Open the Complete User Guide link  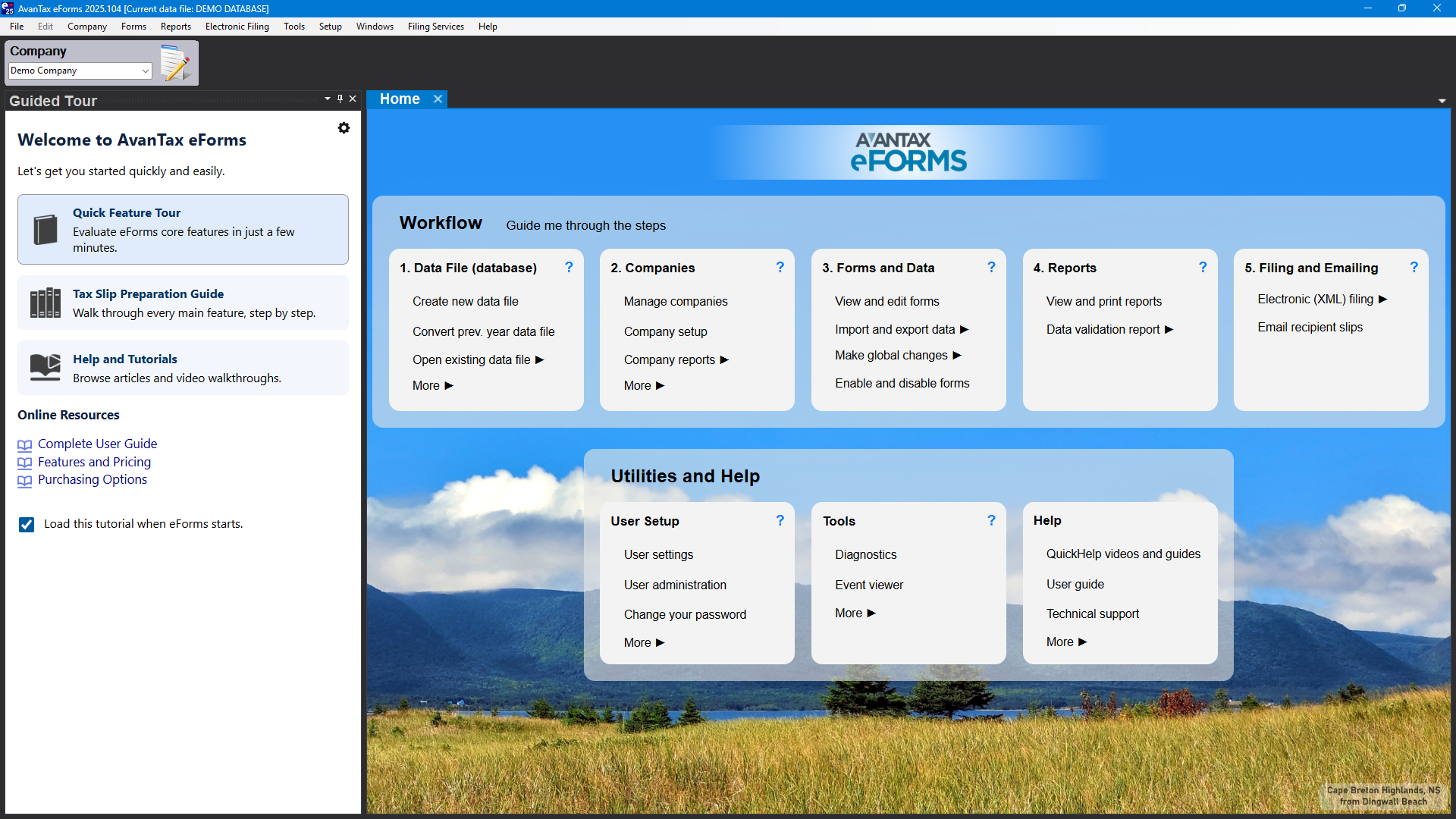coord(97,444)
